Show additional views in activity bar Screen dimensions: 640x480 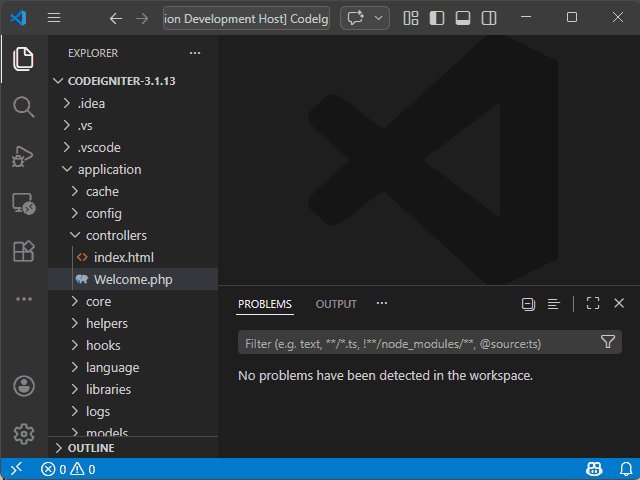click(x=24, y=299)
